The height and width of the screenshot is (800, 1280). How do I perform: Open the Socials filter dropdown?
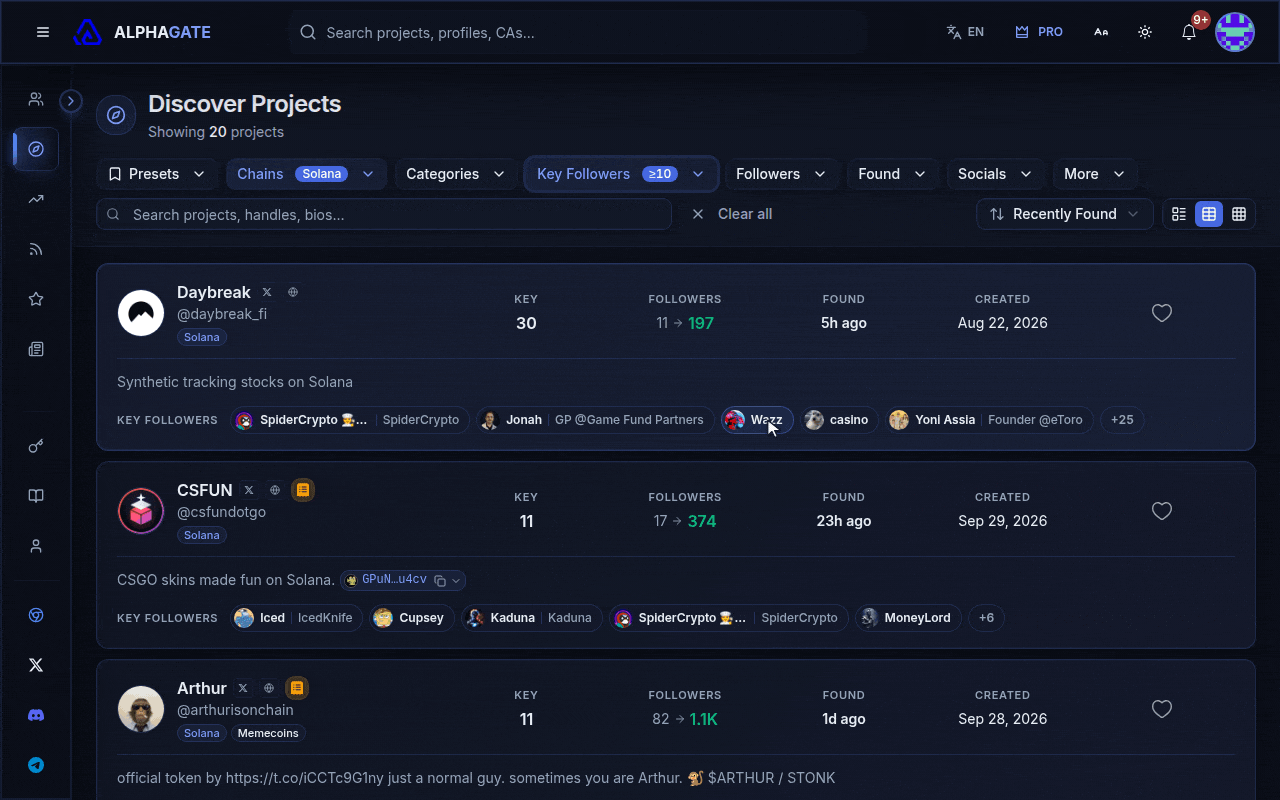click(995, 174)
